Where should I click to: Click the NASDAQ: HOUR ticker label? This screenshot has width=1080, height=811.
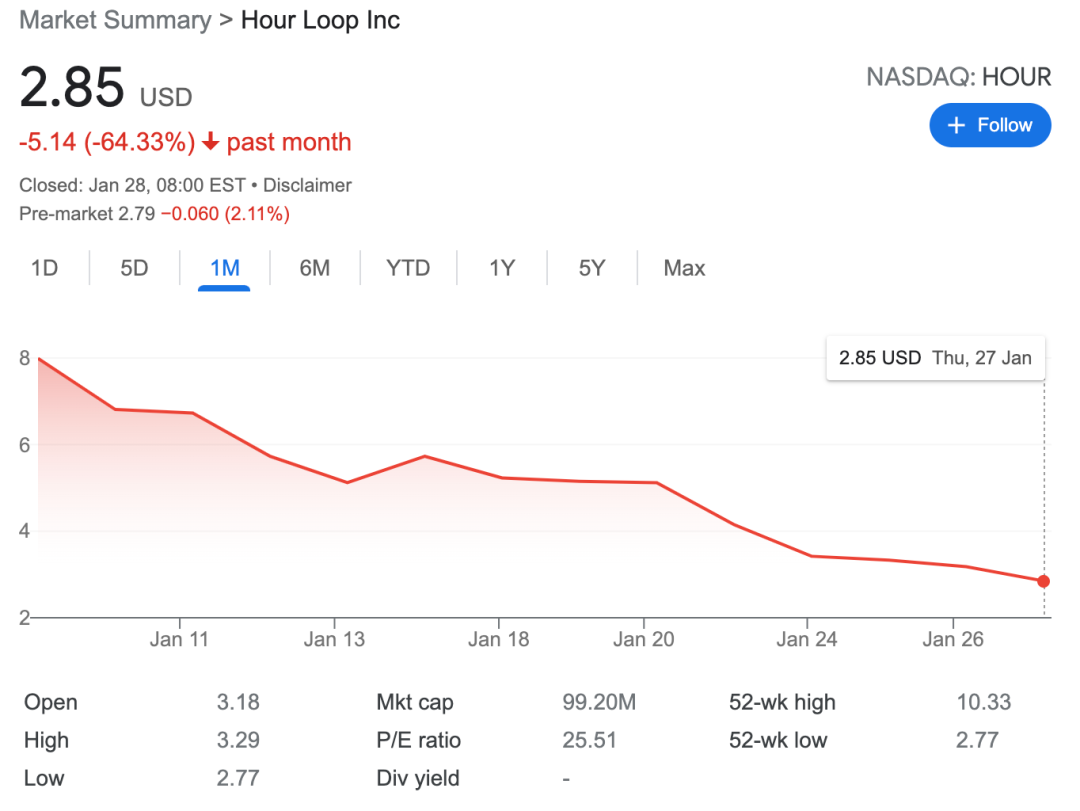pos(958,77)
